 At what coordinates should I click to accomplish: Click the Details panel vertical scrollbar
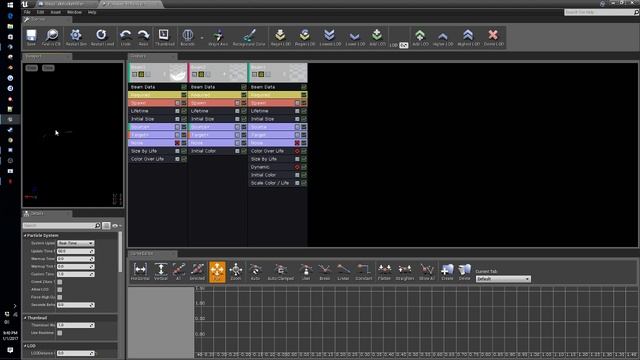(120, 252)
